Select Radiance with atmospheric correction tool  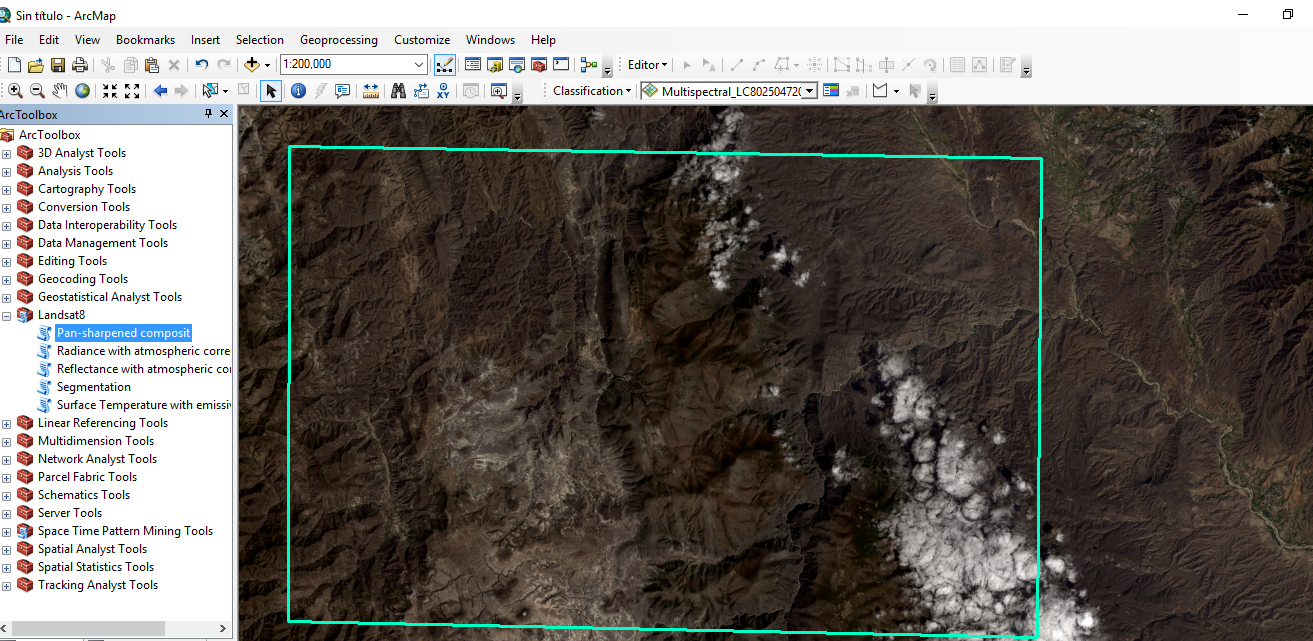coord(143,351)
